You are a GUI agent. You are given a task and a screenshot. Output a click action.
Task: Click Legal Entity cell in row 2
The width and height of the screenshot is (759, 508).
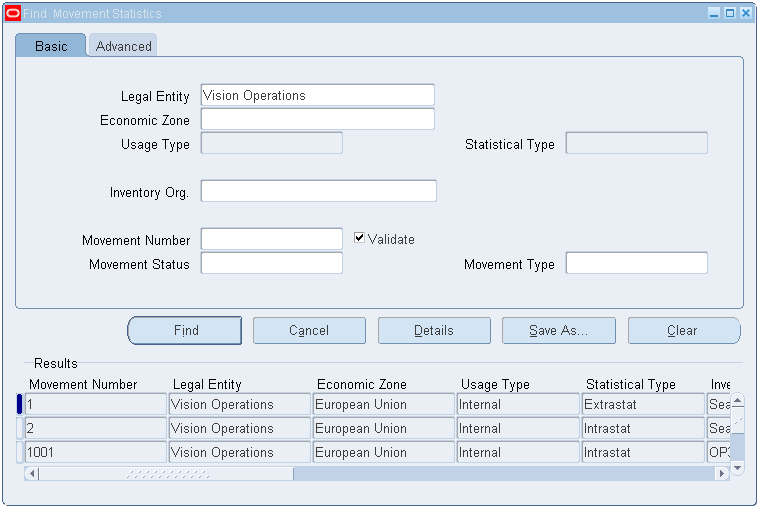240,428
